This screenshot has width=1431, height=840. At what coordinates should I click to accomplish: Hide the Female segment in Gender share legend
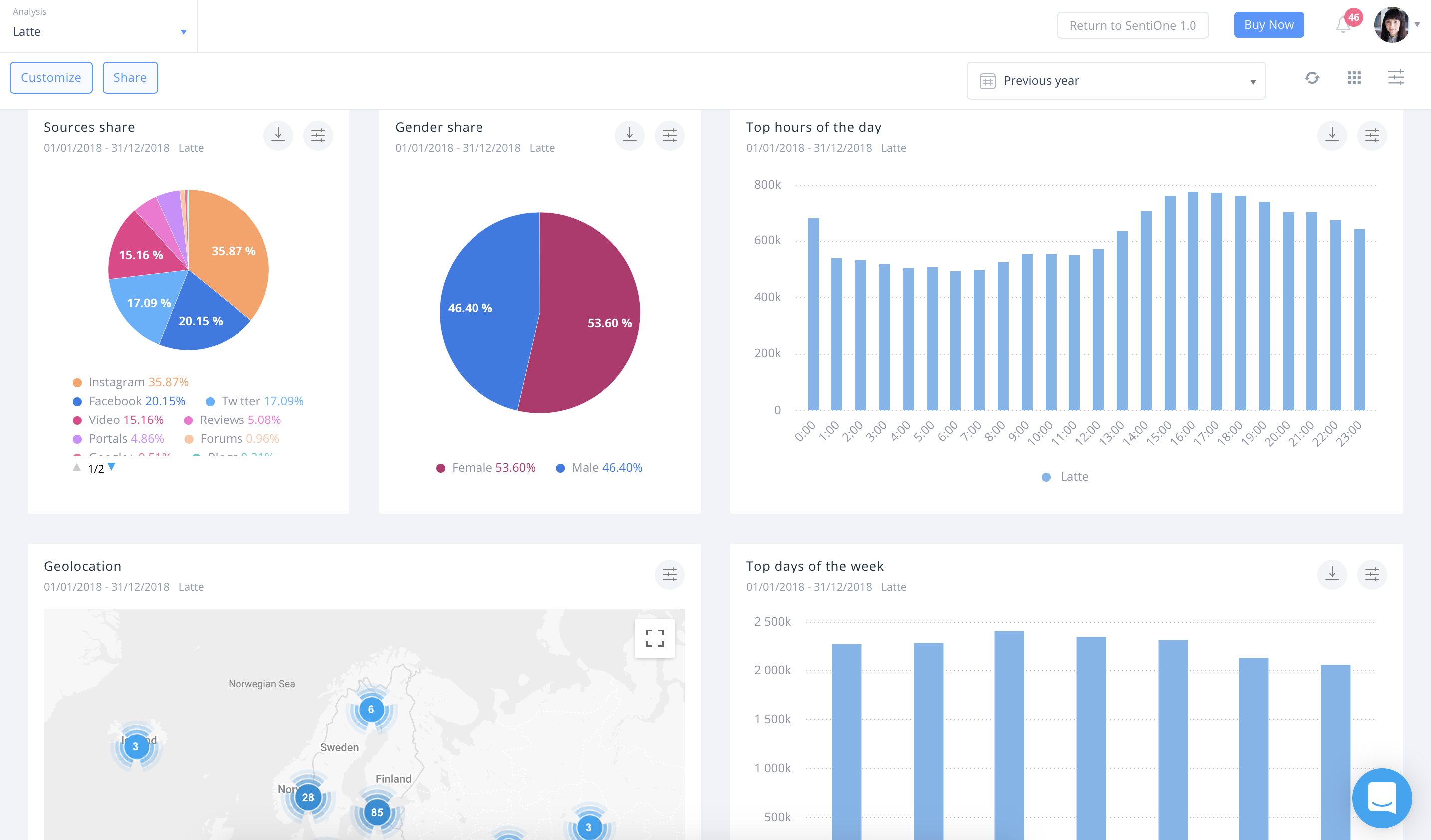point(485,468)
